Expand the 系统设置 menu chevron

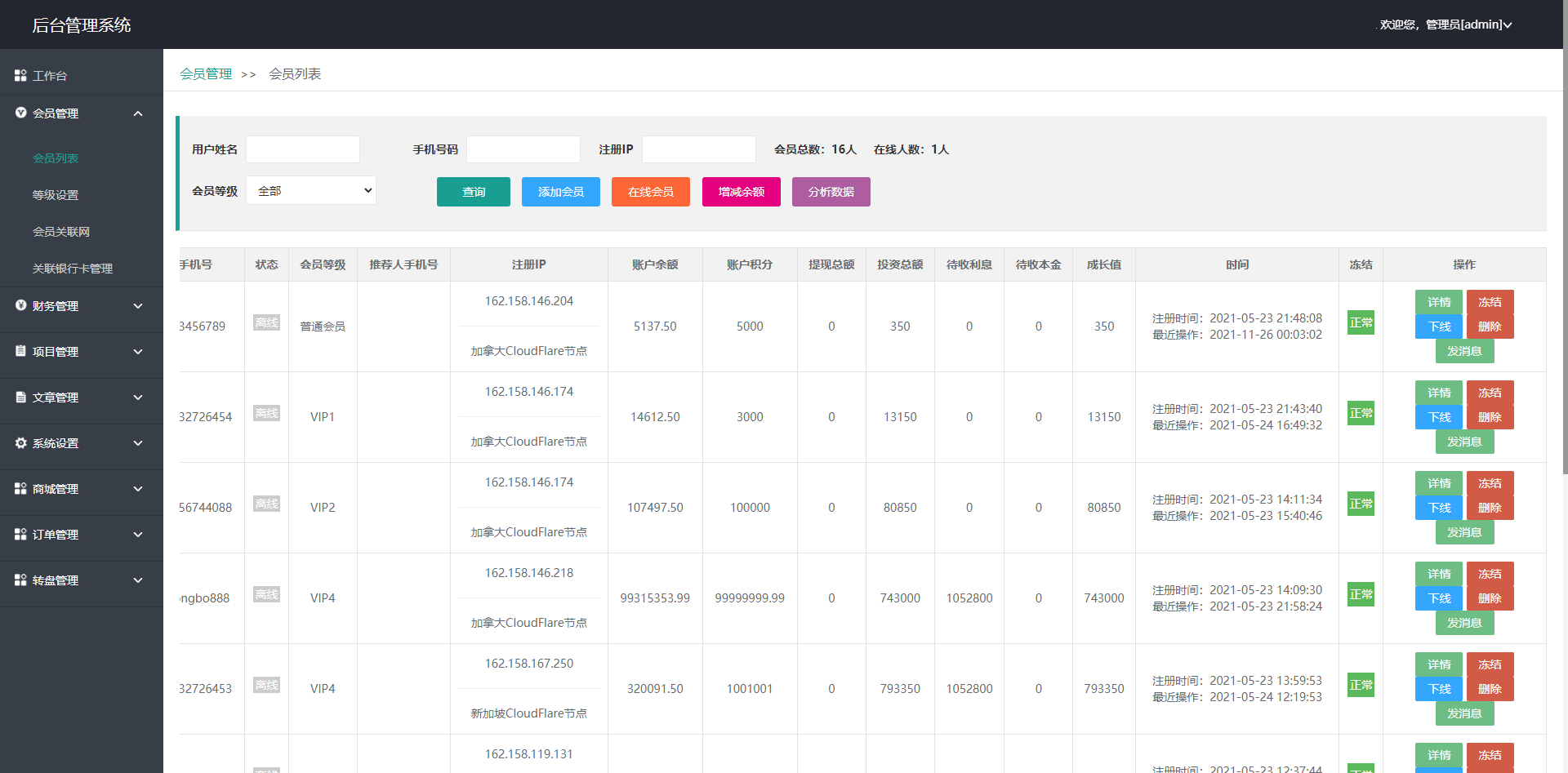(x=138, y=443)
